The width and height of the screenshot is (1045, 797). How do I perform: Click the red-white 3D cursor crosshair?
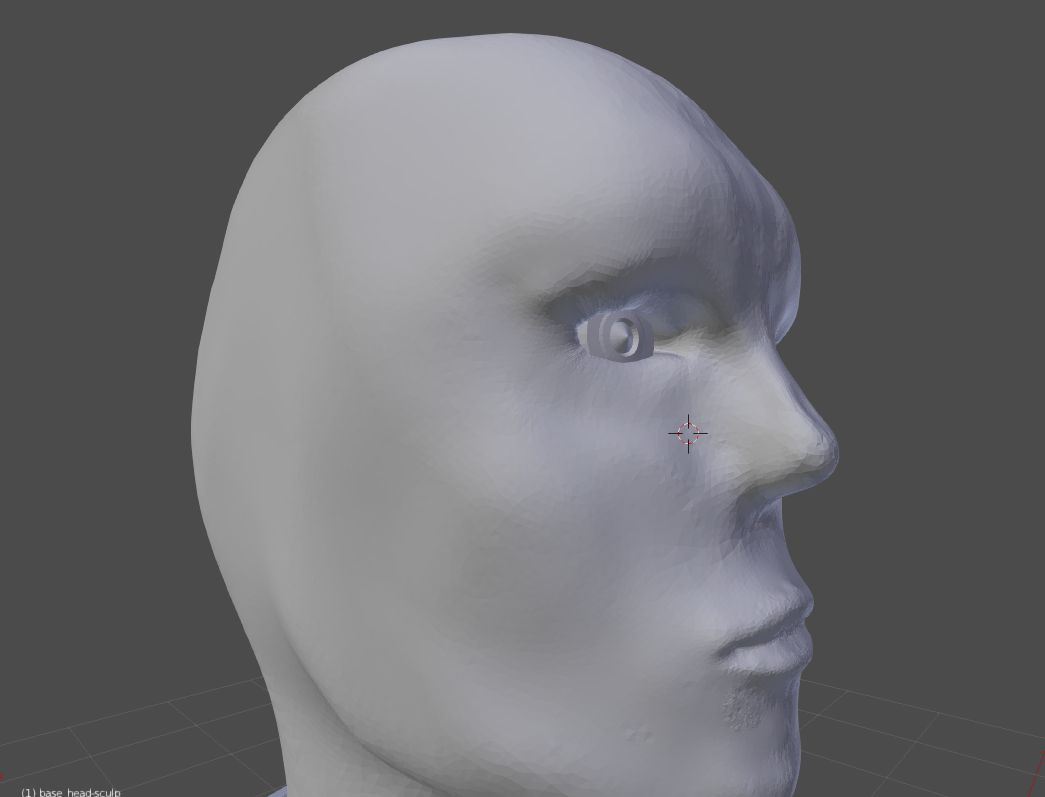point(688,434)
